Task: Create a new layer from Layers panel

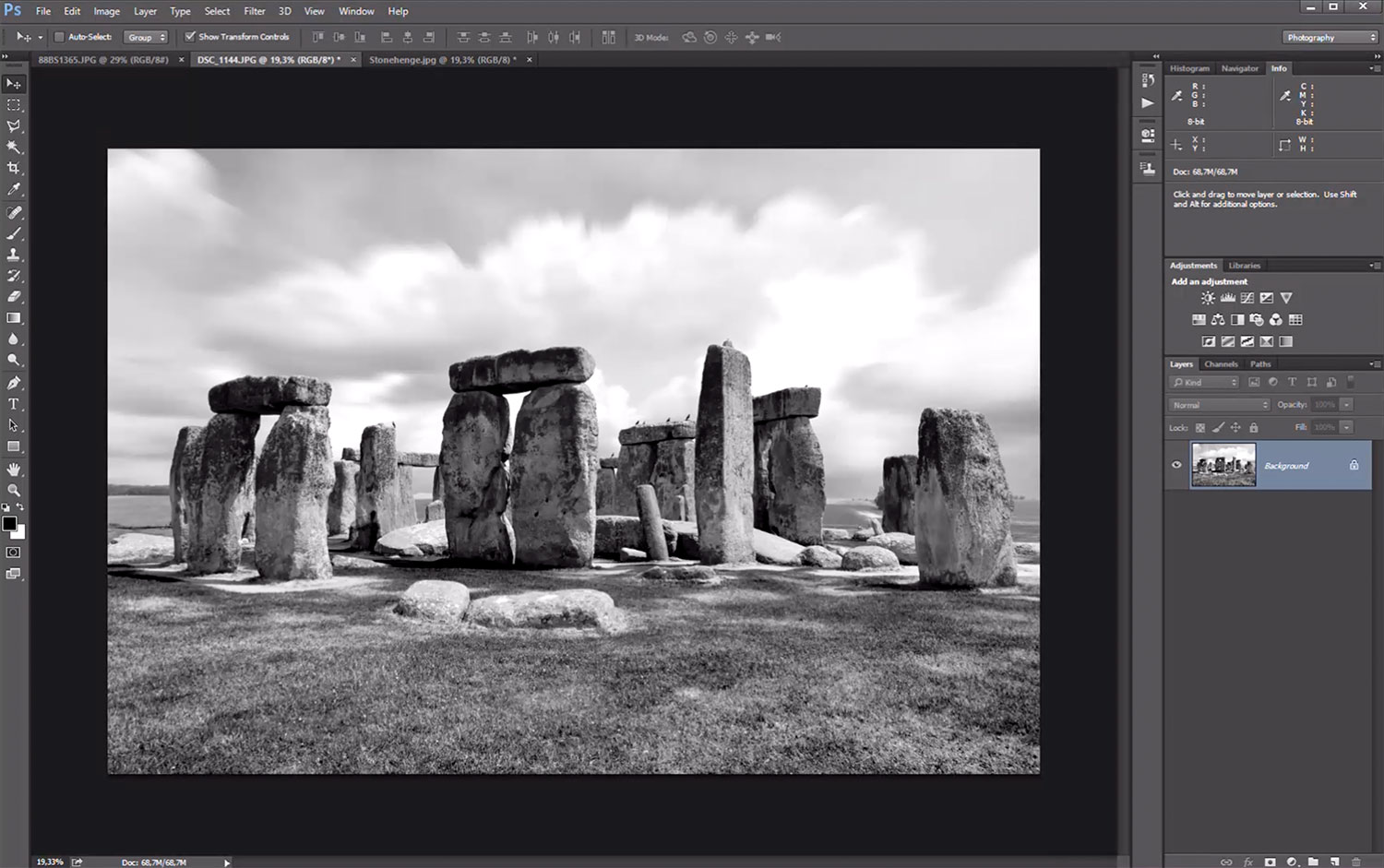Action: (x=1334, y=862)
